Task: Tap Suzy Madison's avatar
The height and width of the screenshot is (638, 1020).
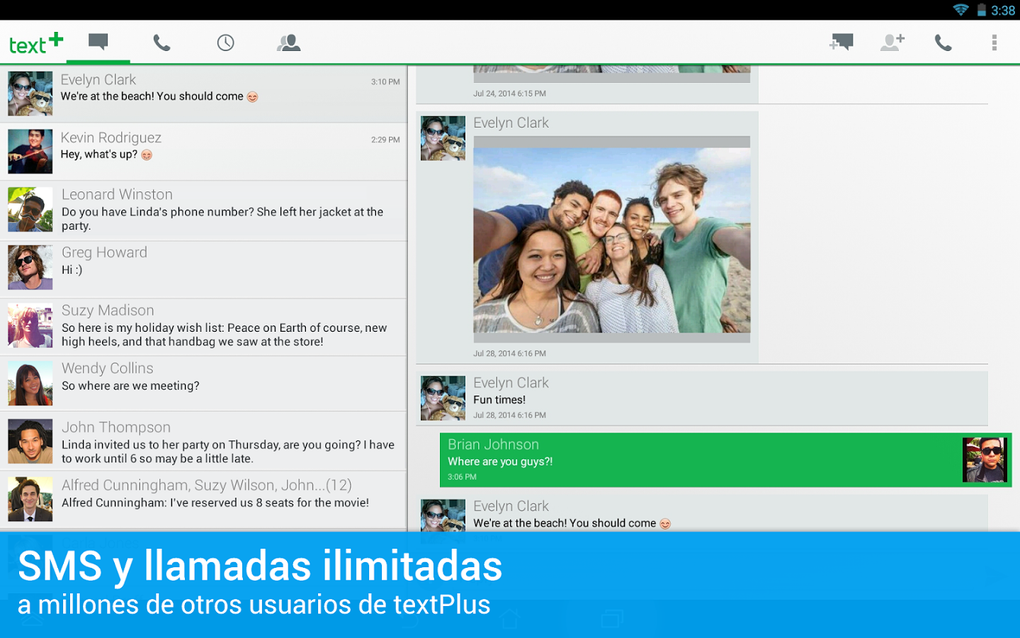Action: 30,326
